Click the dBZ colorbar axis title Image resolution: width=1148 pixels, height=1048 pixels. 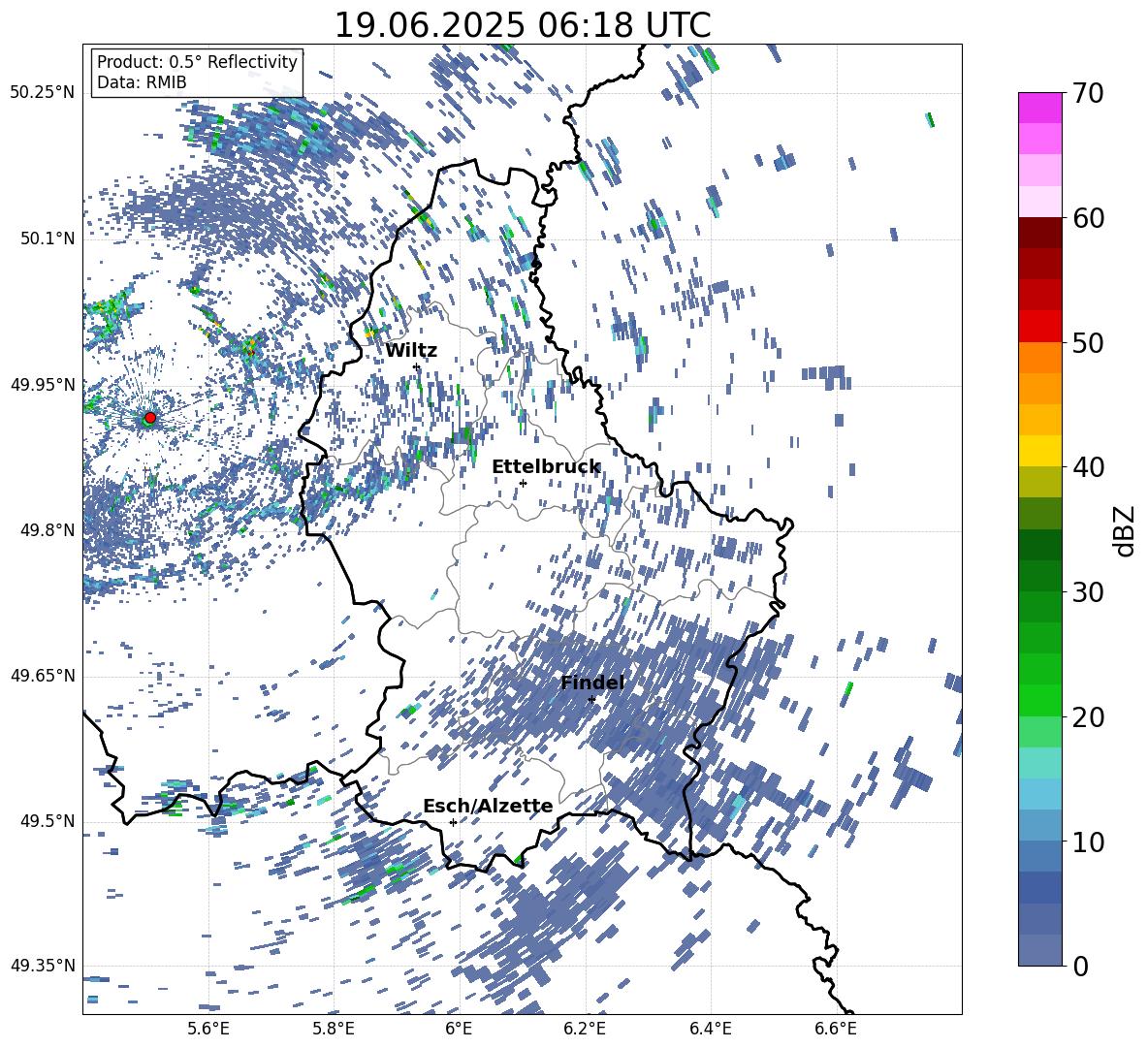tap(1126, 530)
